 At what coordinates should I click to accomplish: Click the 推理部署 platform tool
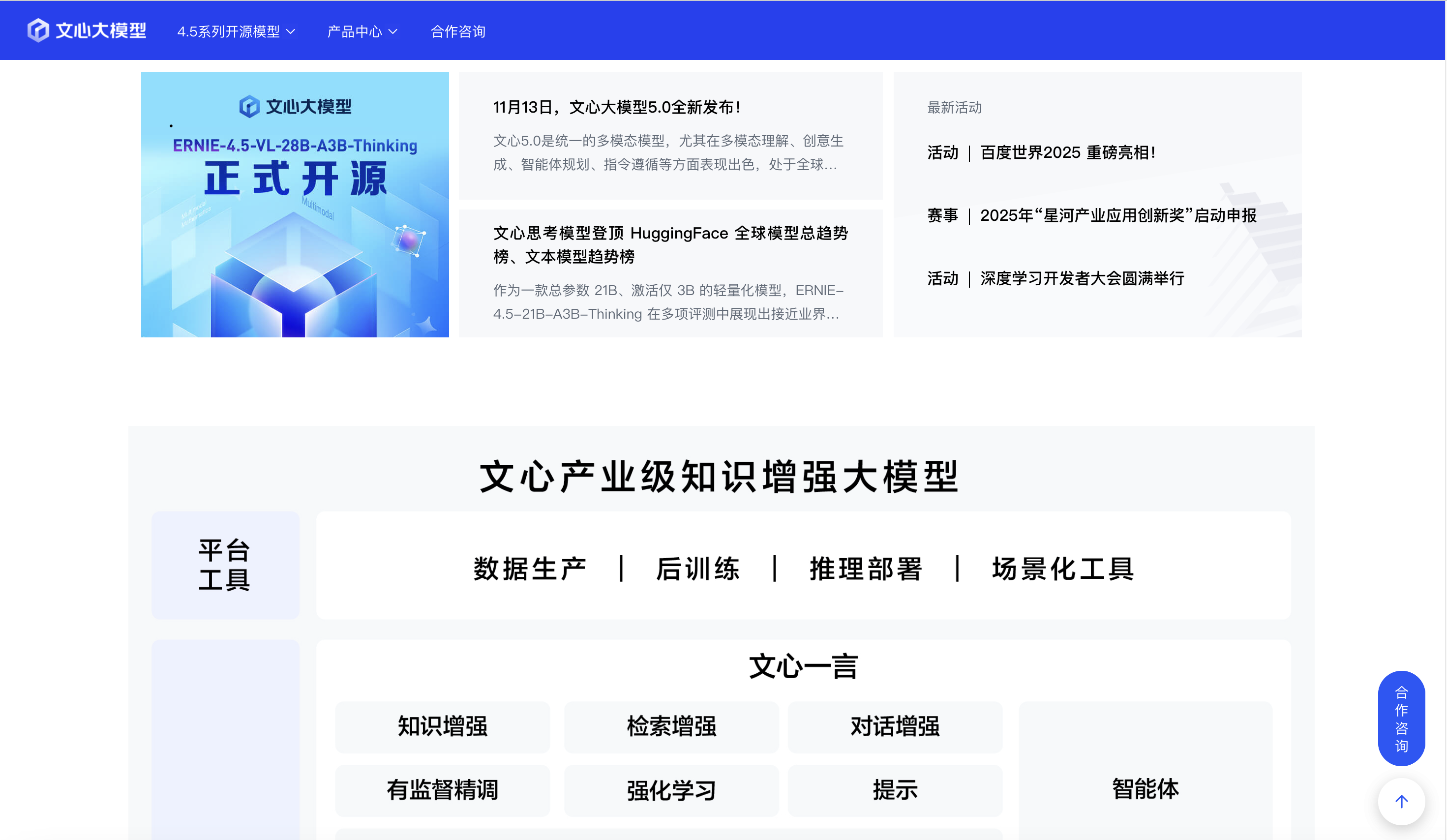pyautogui.click(x=865, y=569)
